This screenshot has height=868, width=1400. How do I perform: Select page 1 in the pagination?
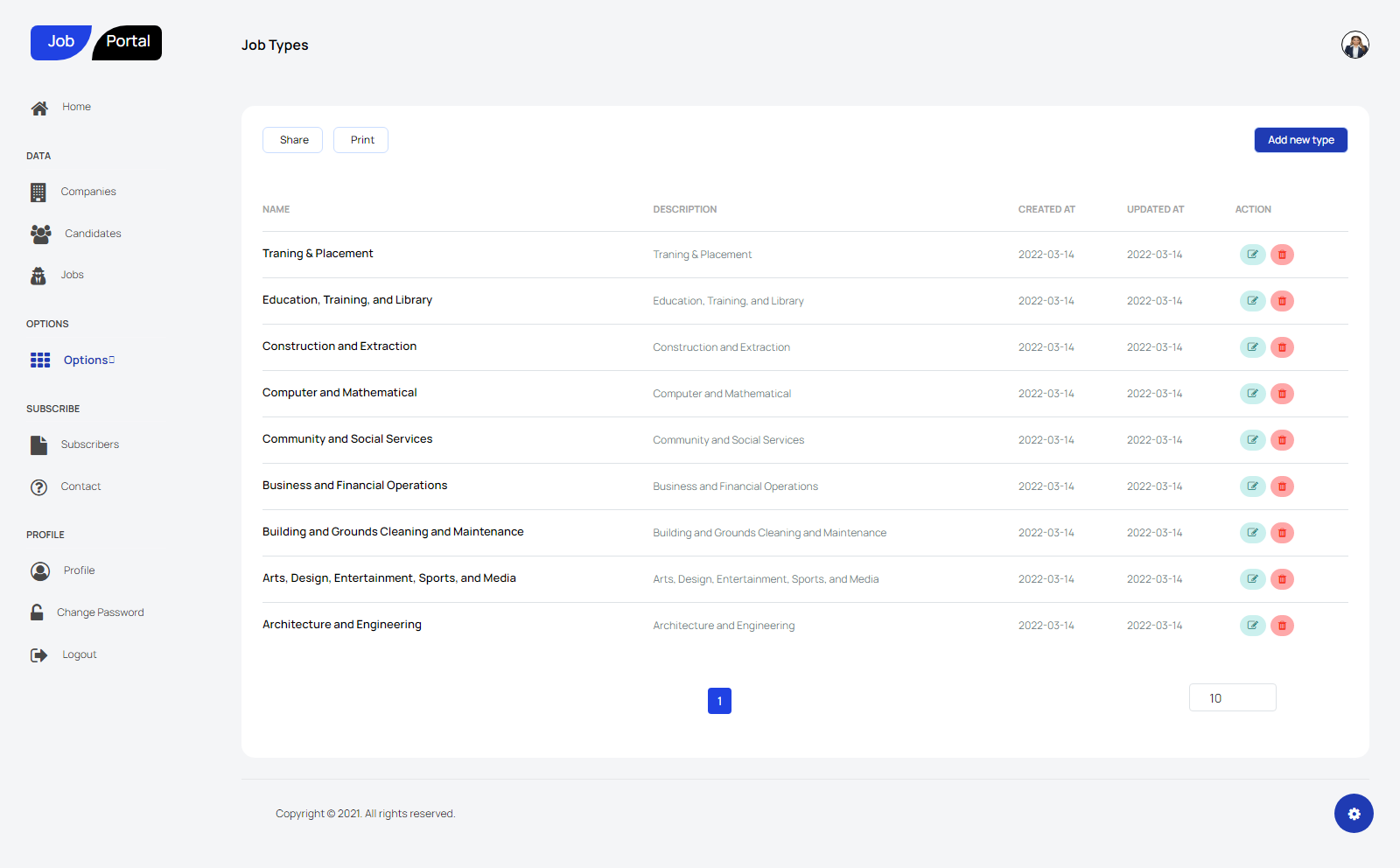point(719,700)
